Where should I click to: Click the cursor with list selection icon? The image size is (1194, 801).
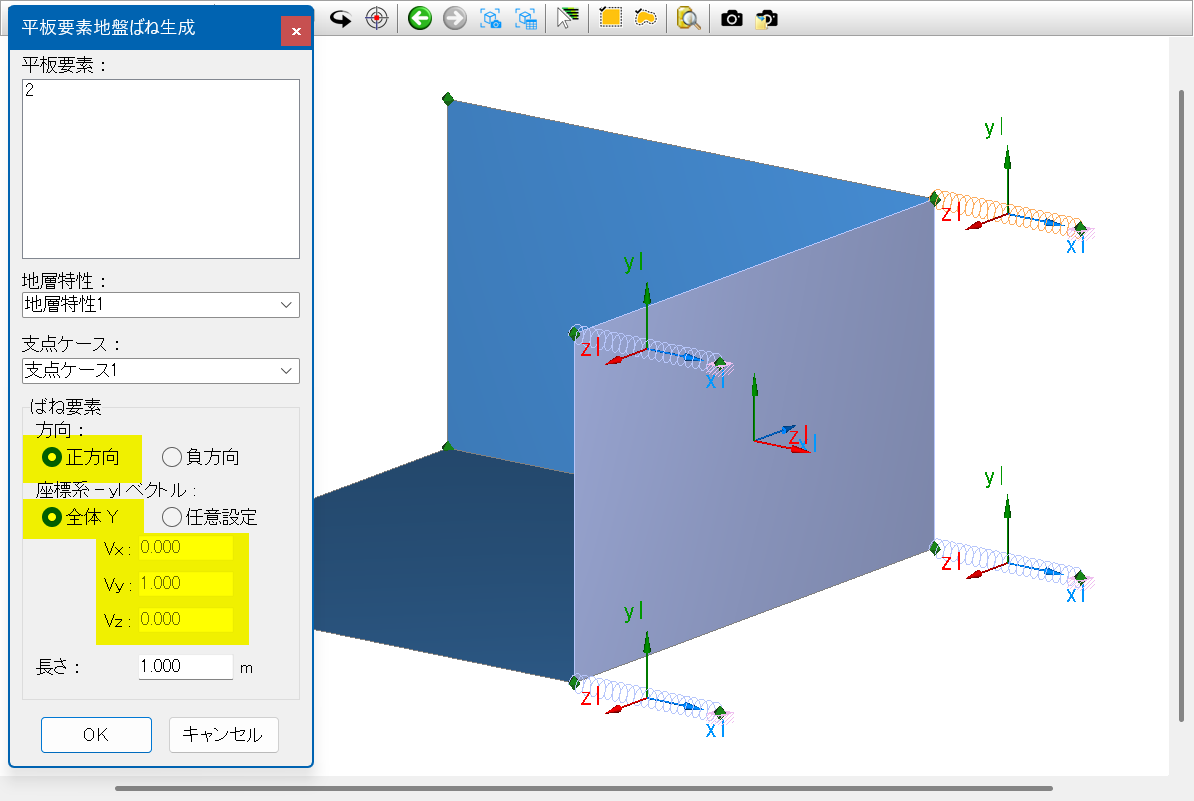click(567, 18)
